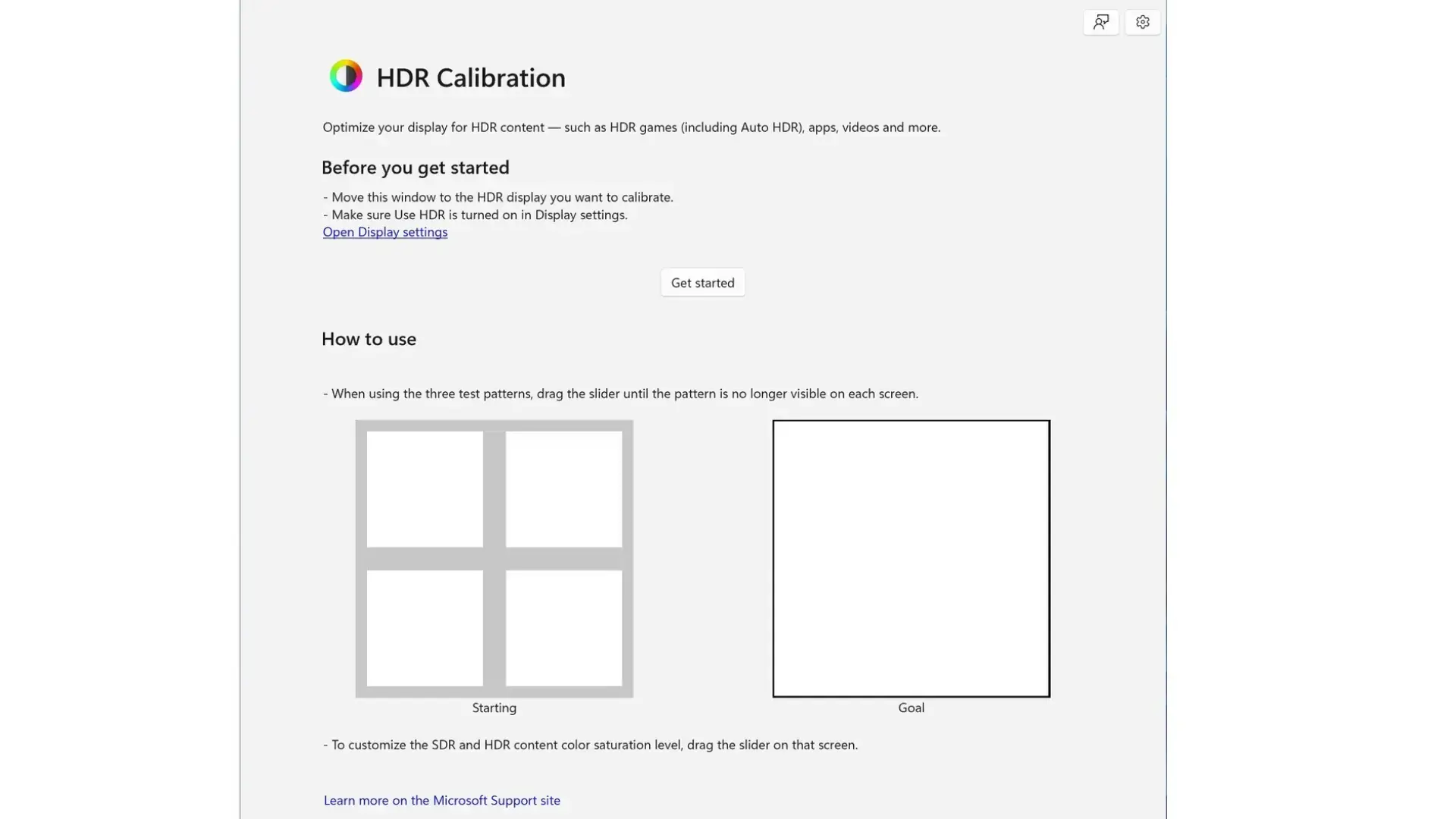Click the Goal label
1456x819 pixels.
pos(910,708)
